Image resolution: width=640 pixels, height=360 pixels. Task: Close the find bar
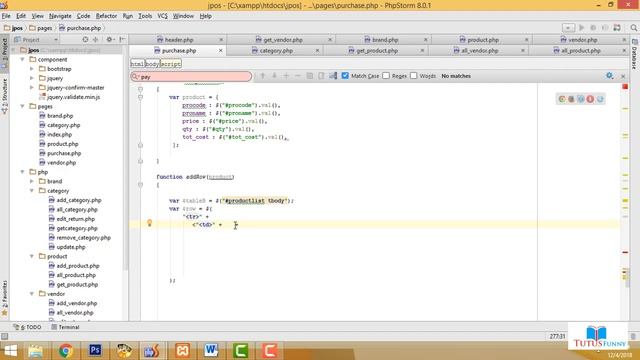[x=623, y=76]
